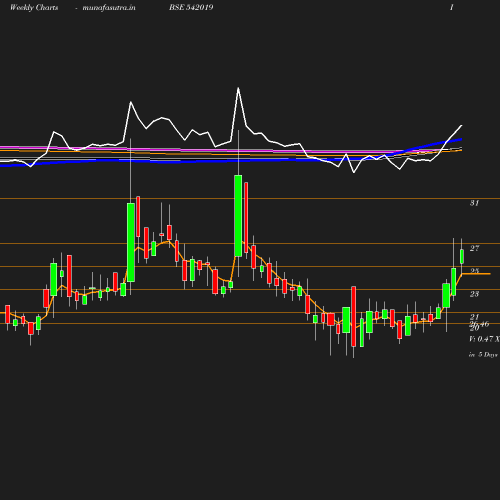Select the 'munafasutra.in' site label

click(x=109, y=8)
